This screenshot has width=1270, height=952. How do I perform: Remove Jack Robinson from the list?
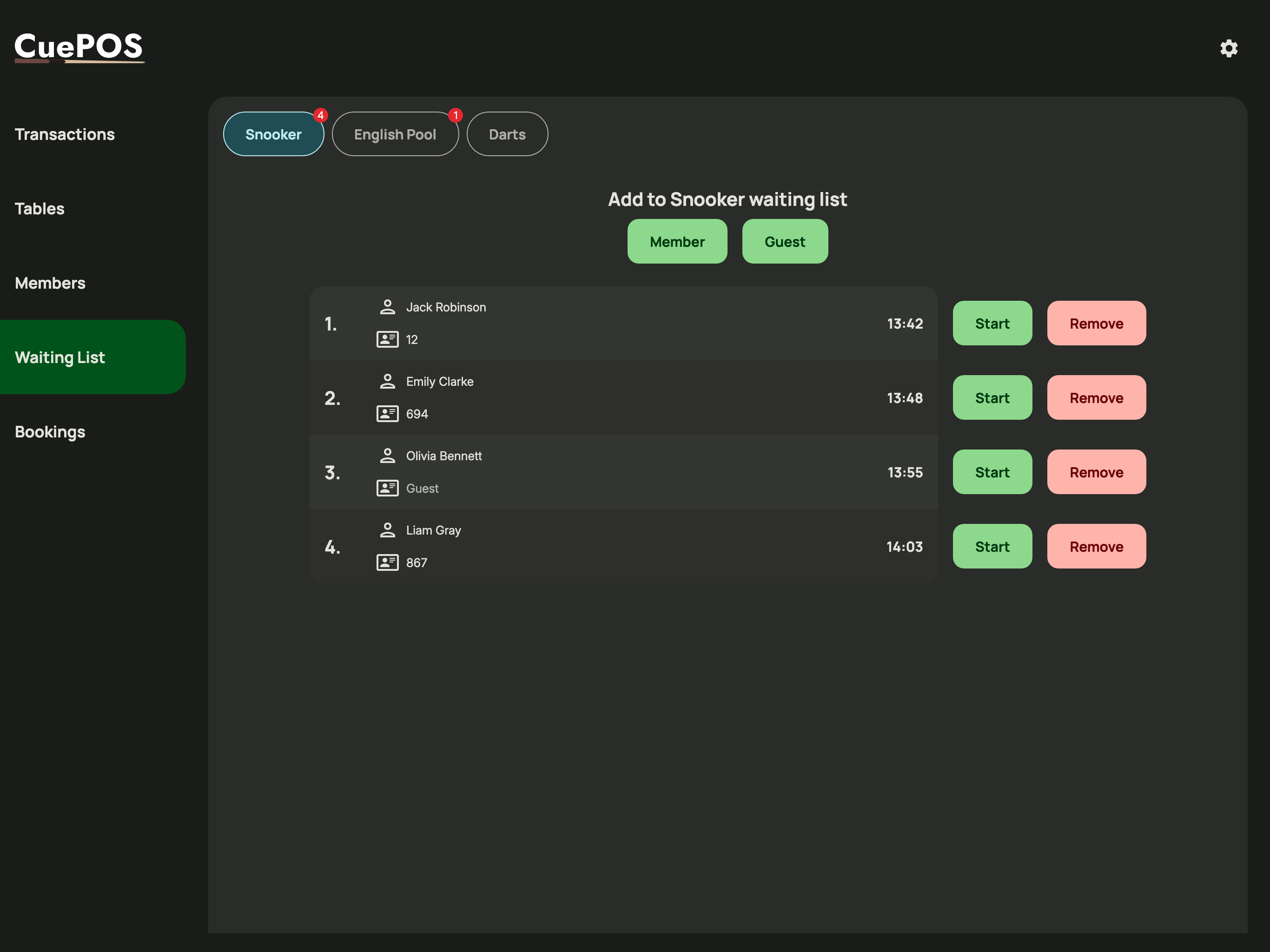[x=1097, y=323]
